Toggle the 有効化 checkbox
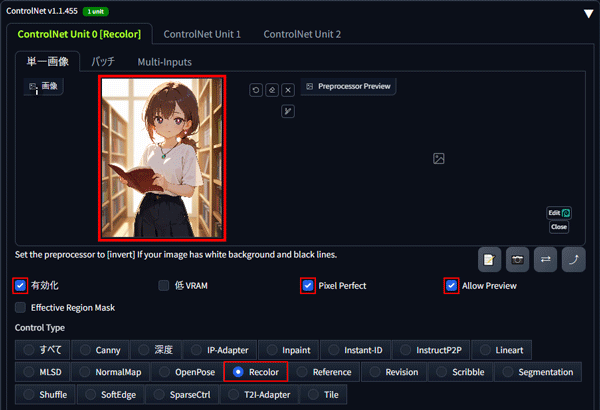Image resolution: width=600 pixels, height=410 pixels. pos(20,286)
